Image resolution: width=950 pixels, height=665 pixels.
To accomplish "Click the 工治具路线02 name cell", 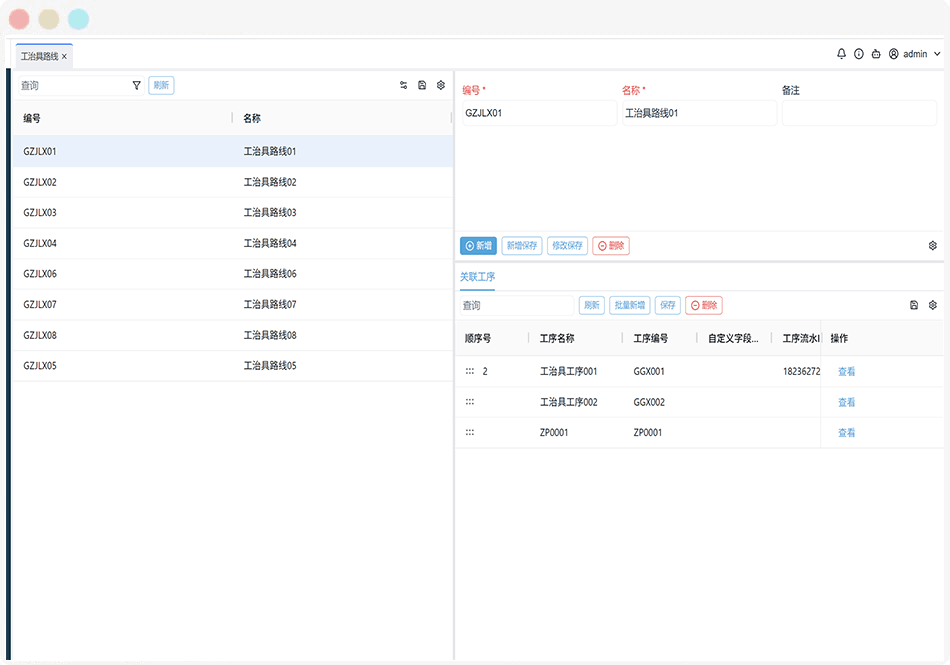I will (270, 182).
